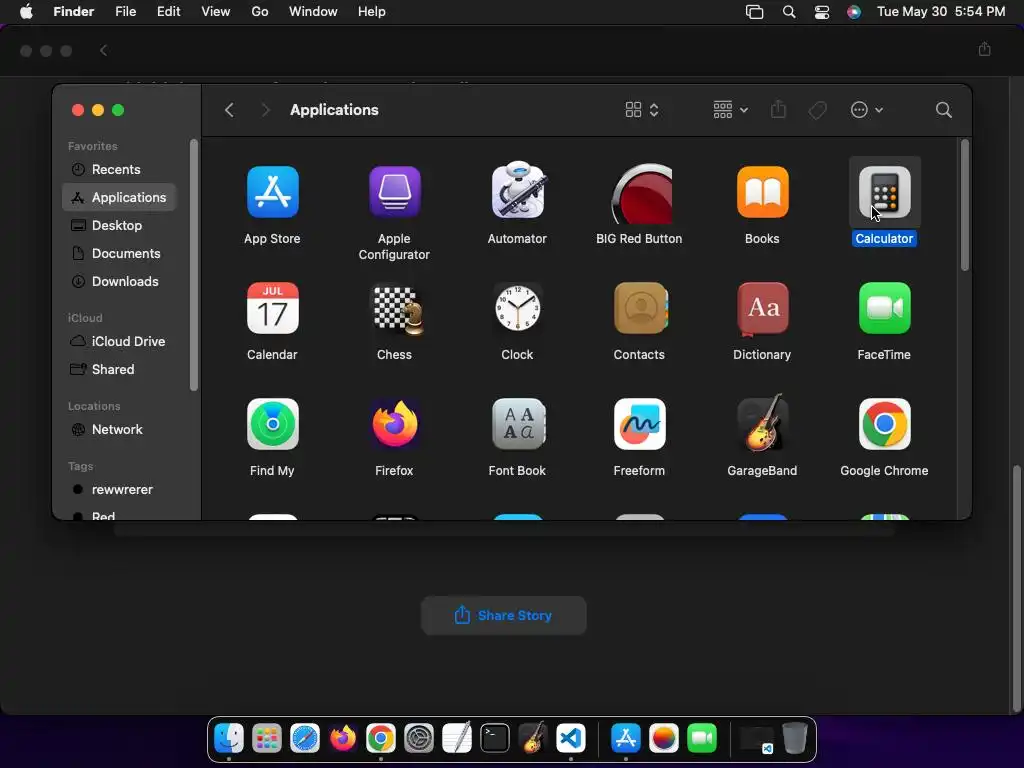
Task: Open the Apple menu
Action: click(x=26, y=12)
